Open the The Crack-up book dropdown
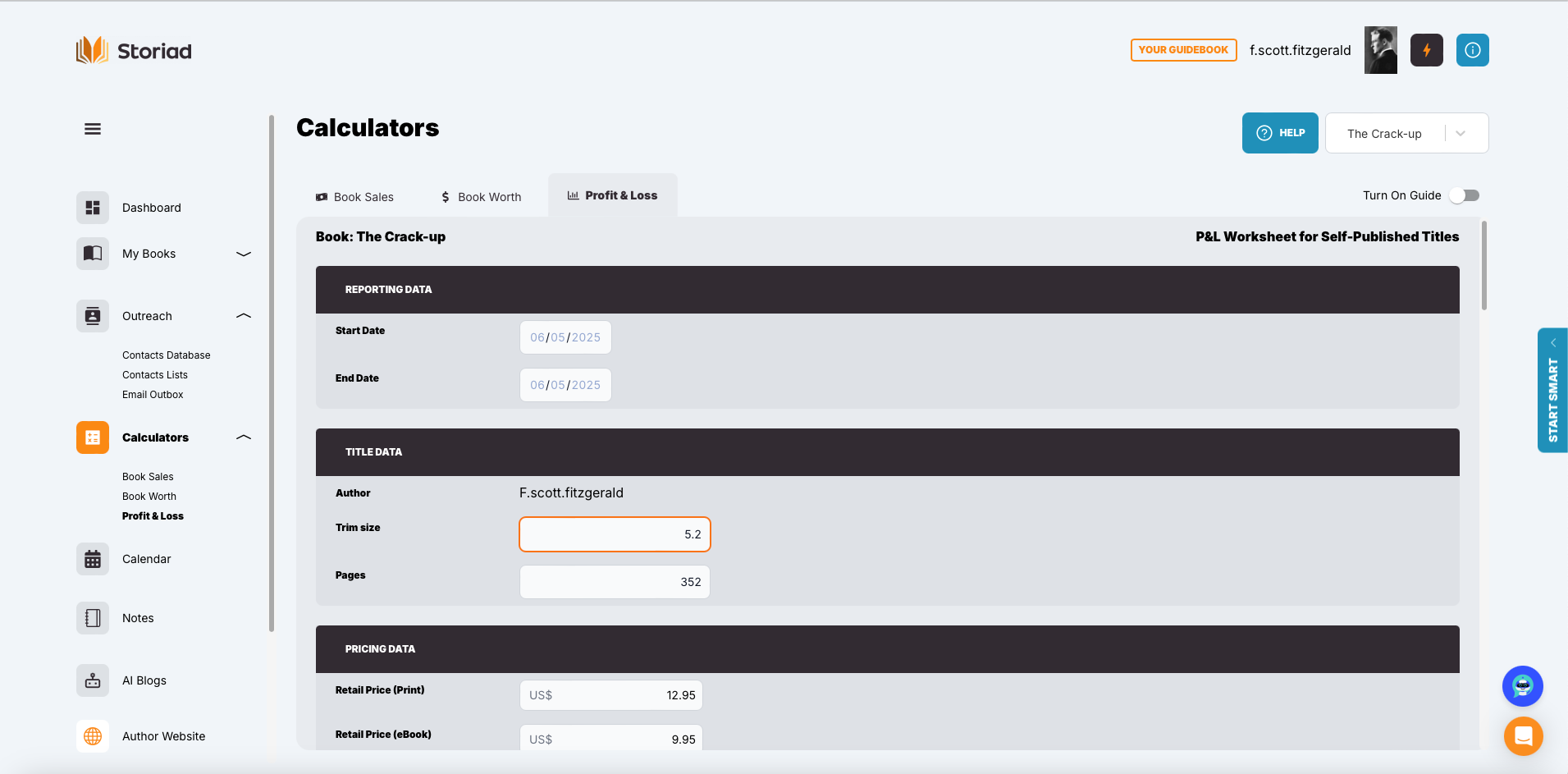 pyautogui.click(x=1407, y=133)
